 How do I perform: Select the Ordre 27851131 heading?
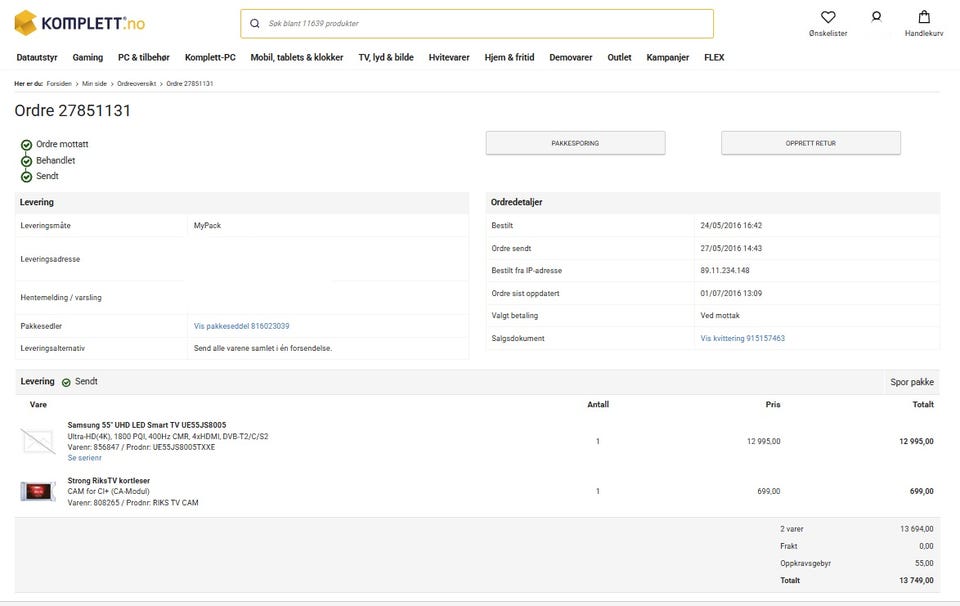click(x=72, y=111)
